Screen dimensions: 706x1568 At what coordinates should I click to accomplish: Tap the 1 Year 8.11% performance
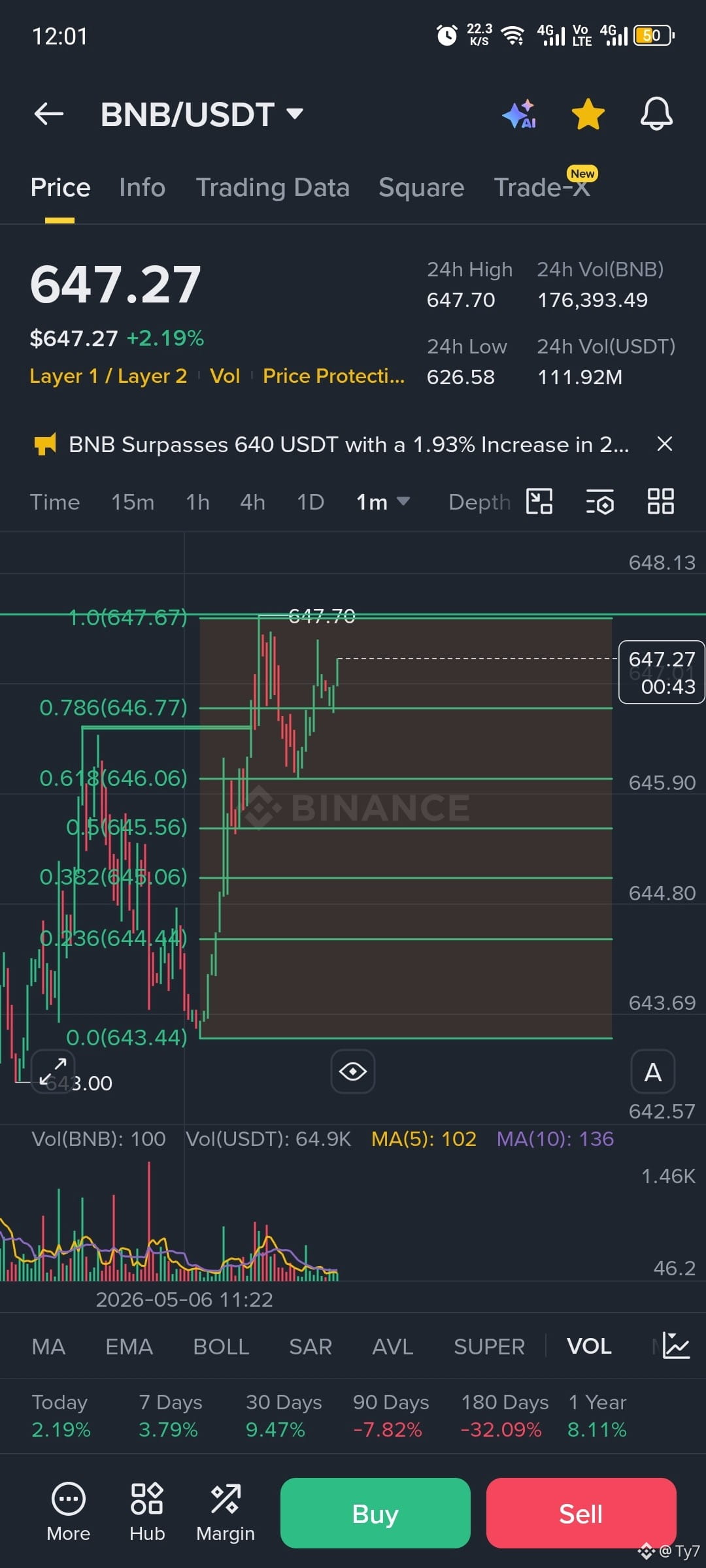pos(597,1416)
